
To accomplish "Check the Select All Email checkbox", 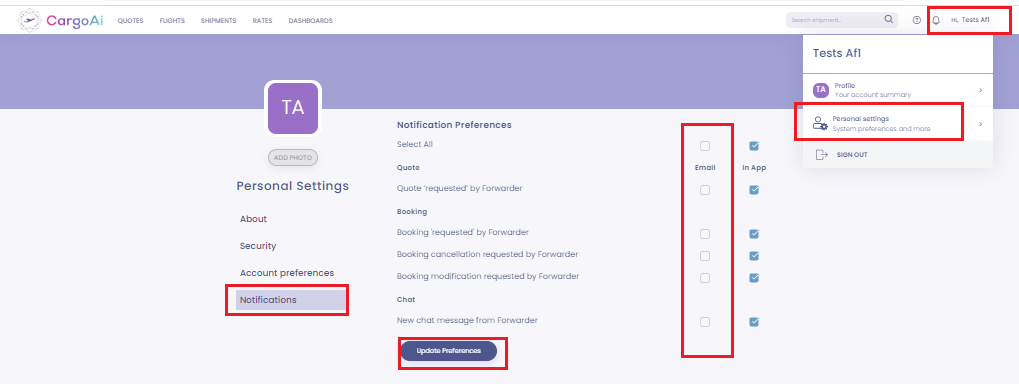I will point(705,146).
